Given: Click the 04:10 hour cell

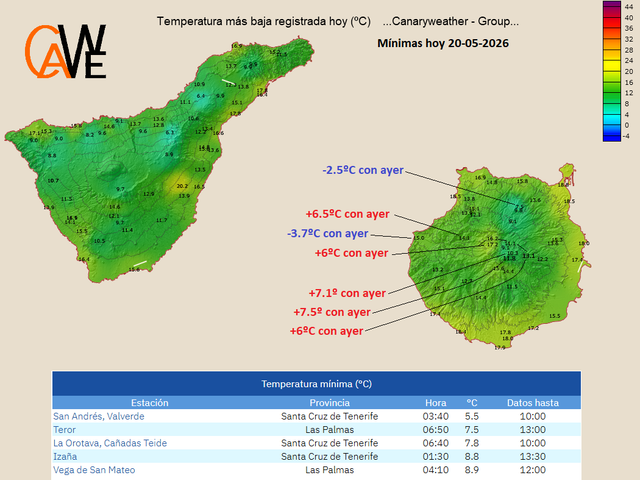Looking at the screenshot, I should [436, 470].
